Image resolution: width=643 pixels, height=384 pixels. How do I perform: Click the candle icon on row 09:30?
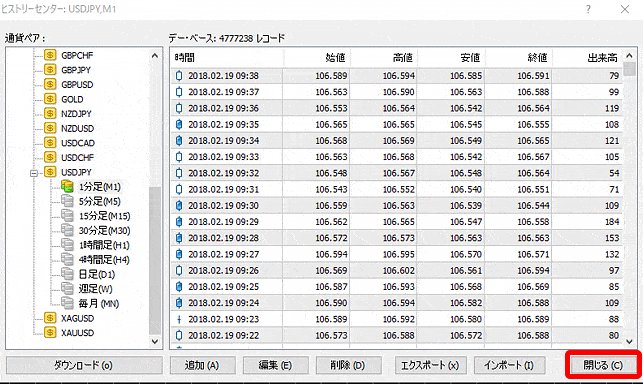coord(179,206)
